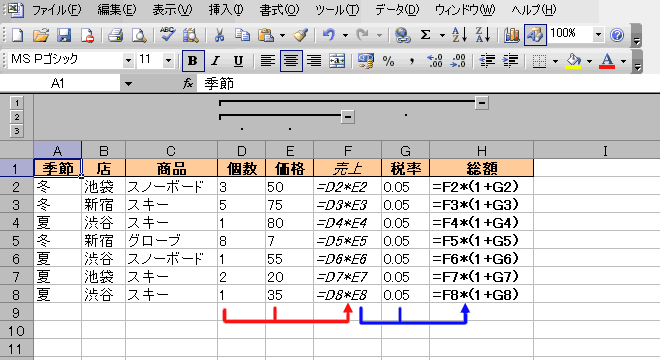This screenshot has width=660, height=360.
Task: Open the 書式(O) menu
Action: point(279,10)
